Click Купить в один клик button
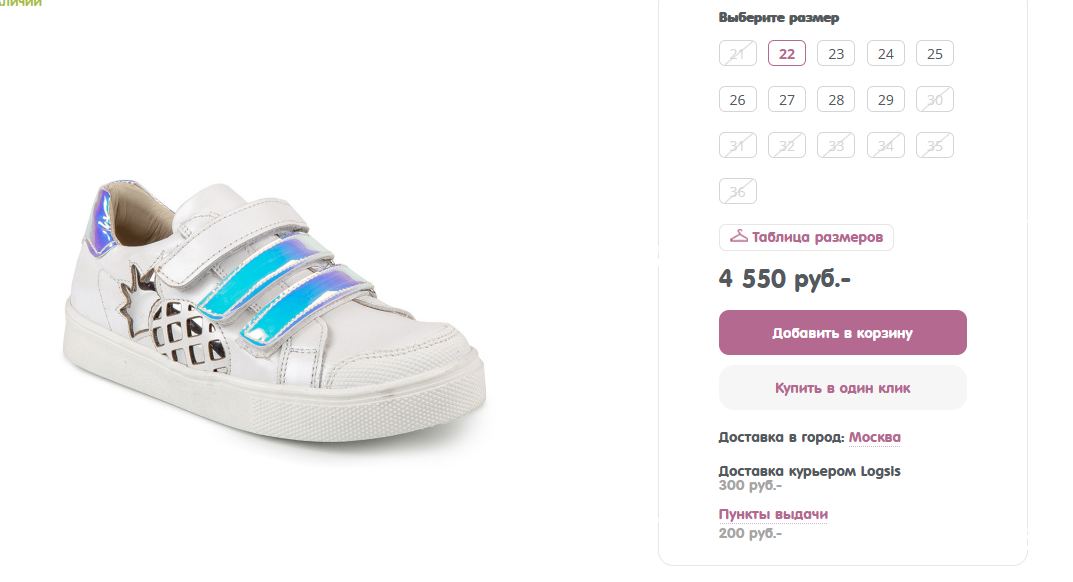The width and height of the screenshot is (1073, 582). [842, 388]
